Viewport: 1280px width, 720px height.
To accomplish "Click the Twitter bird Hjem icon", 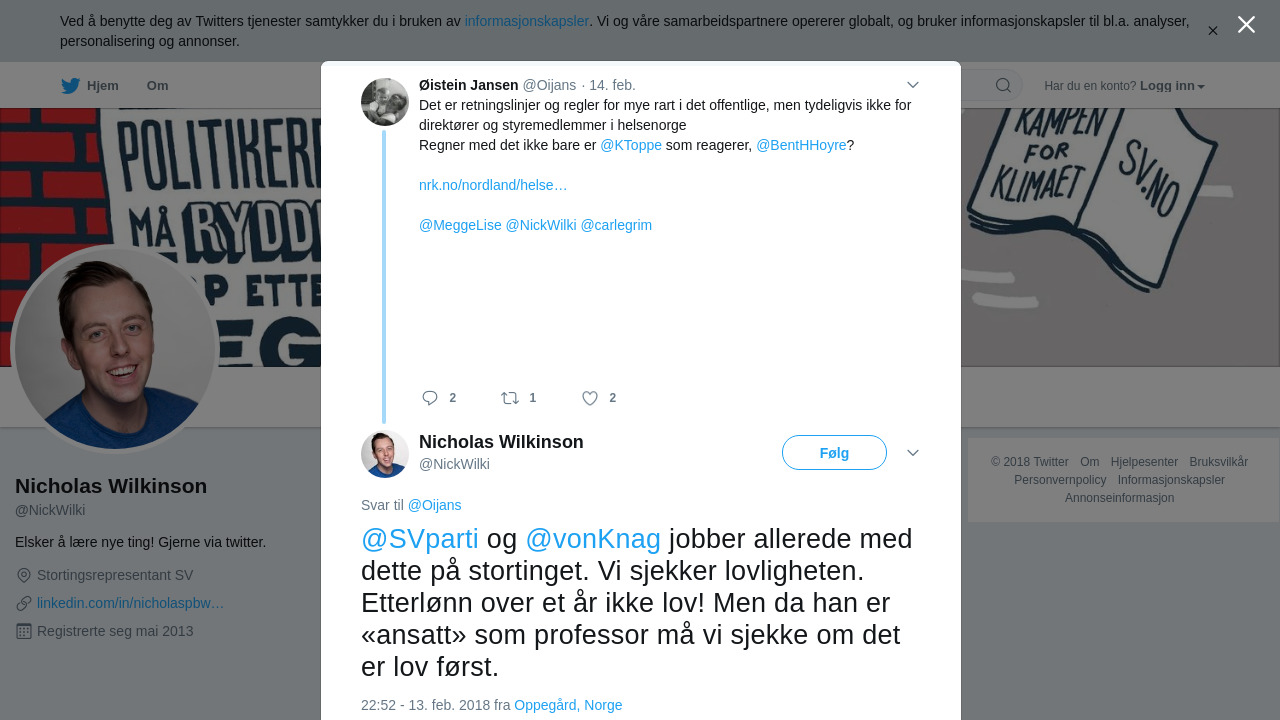I will point(70,86).
